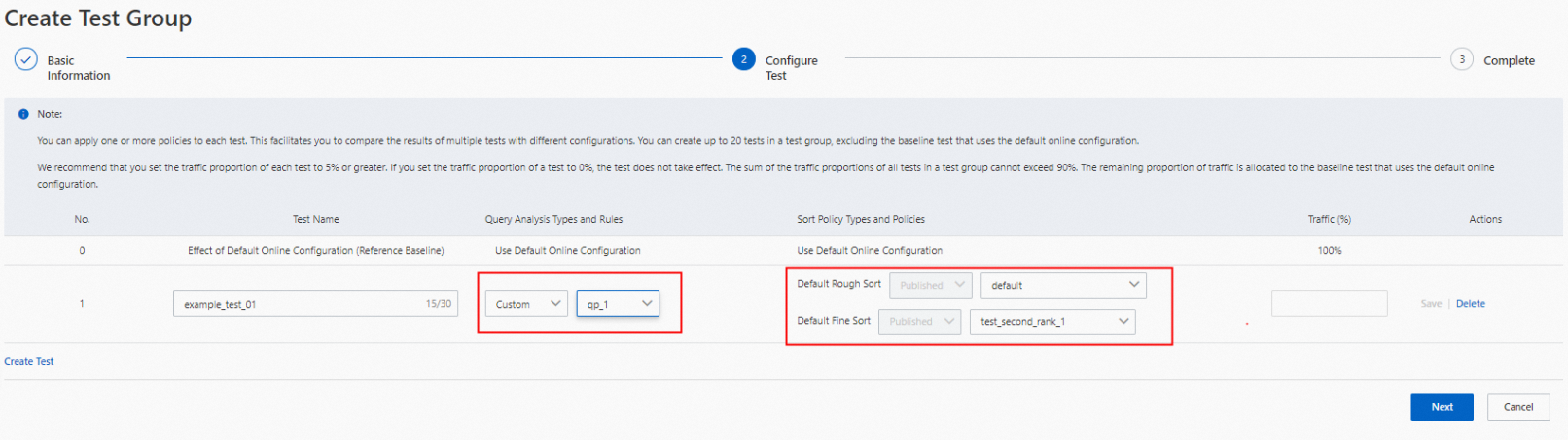The image size is (1568, 440).
Task: Click the 'No.' column header
Action: pos(82,219)
